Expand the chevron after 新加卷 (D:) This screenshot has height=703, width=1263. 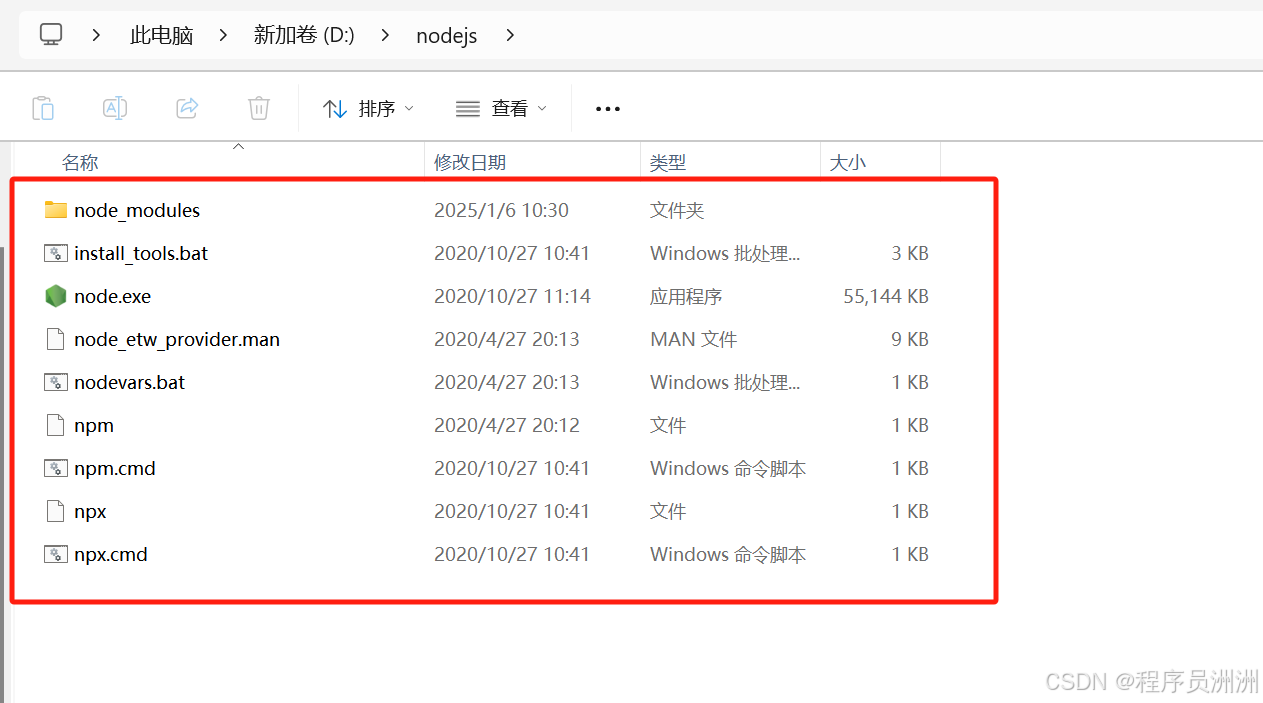[x=385, y=35]
